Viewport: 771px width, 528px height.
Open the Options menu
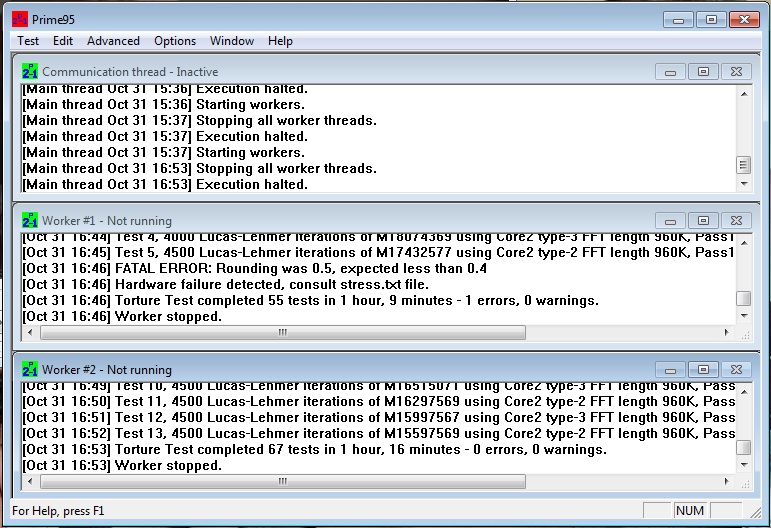click(x=175, y=41)
